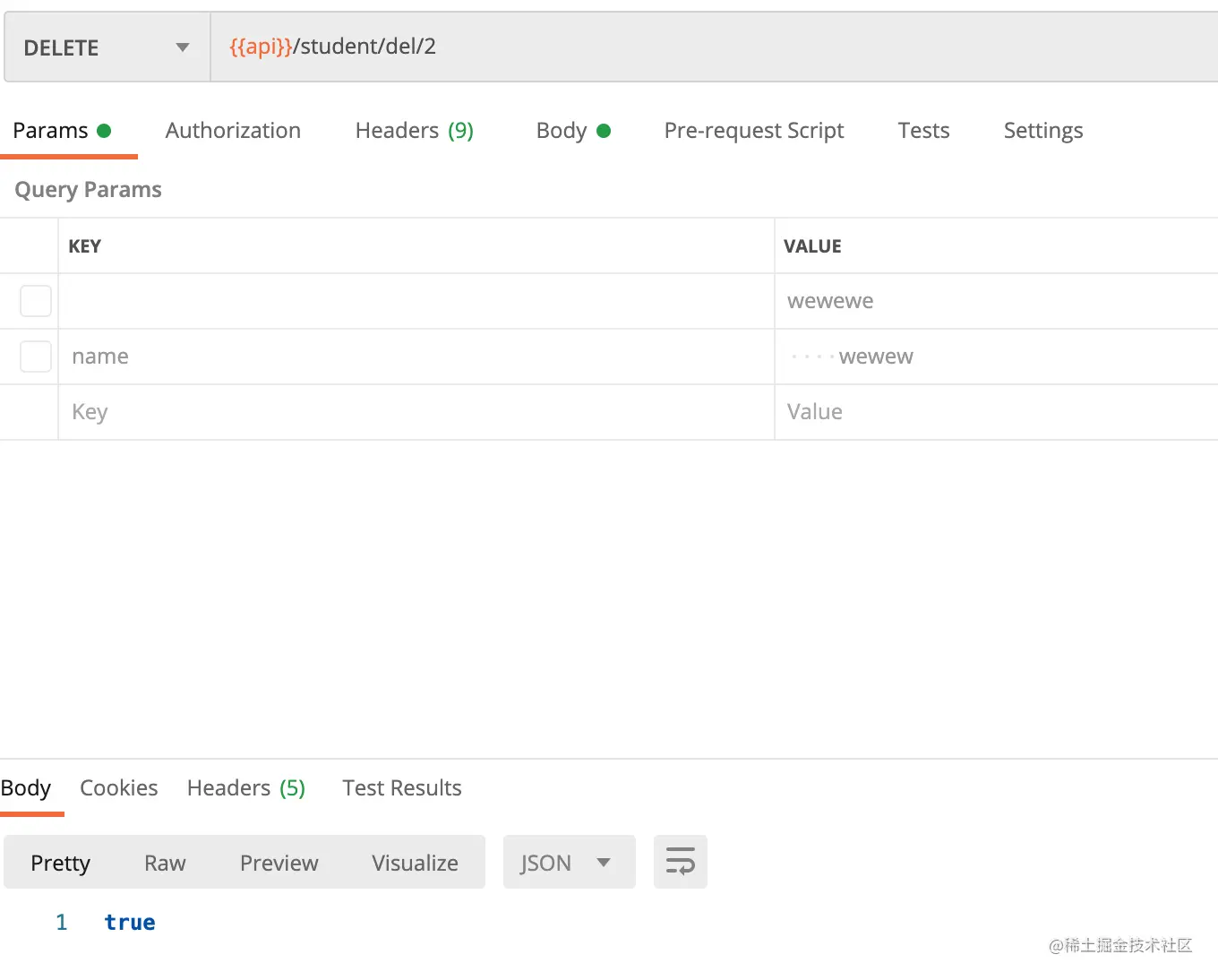Click the new Key placeholder field
The height and width of the screenshot is (980, 1218).
tap(416, 412)
